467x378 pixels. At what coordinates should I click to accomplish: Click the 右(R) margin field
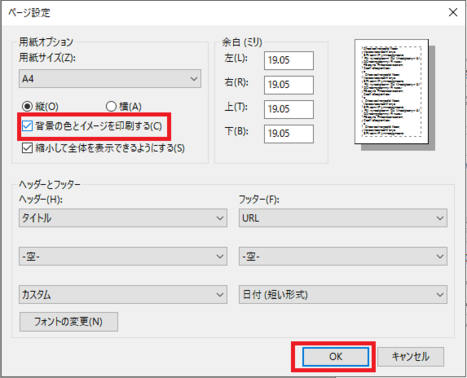pos(289,85)
